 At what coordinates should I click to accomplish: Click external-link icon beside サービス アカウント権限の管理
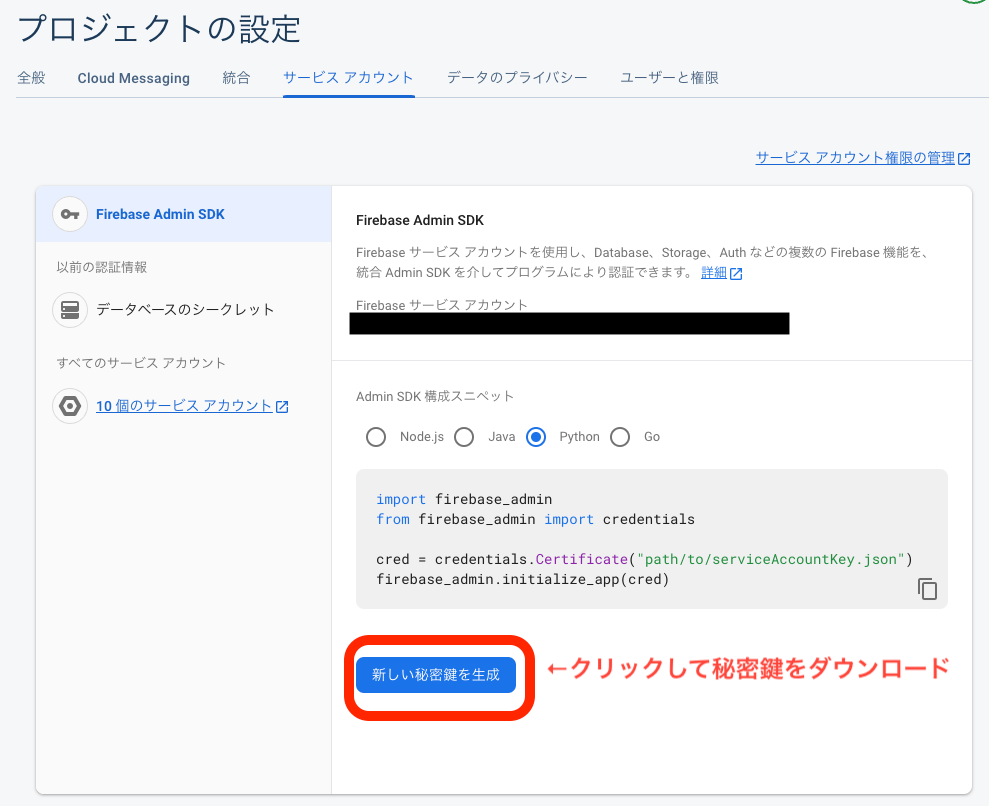click(964, 158)
